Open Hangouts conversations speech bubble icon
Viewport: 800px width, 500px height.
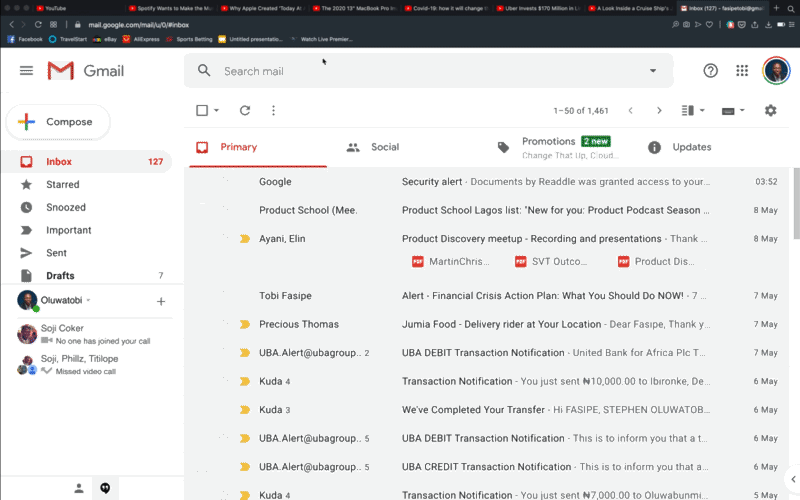pyautogui.click(x=105, y=488)
